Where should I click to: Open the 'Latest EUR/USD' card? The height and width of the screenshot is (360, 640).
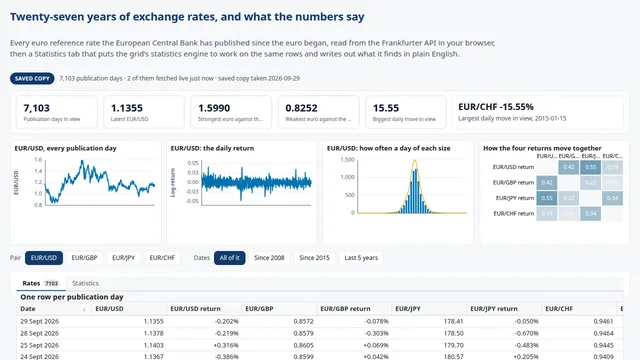pyautogui.click(x=144, y=112)
